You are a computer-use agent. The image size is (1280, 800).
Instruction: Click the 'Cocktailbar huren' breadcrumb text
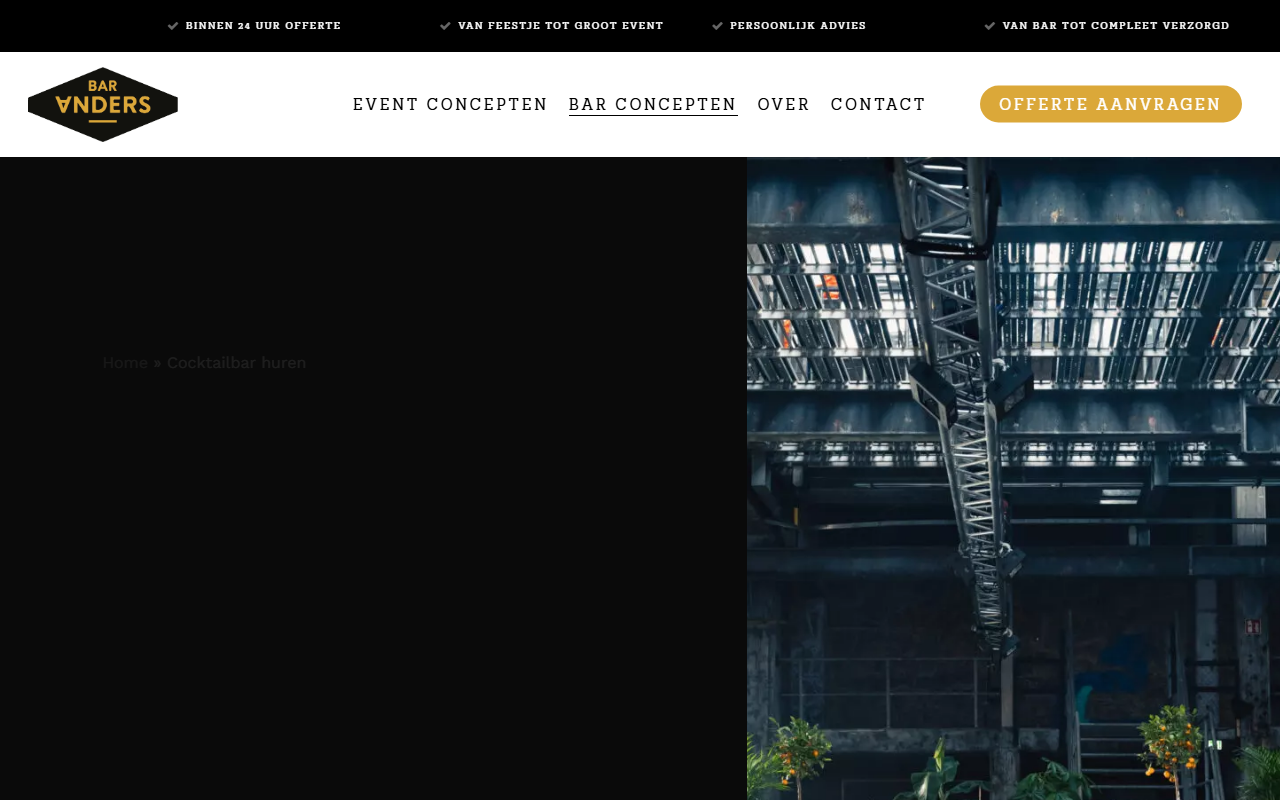[237, 362]
